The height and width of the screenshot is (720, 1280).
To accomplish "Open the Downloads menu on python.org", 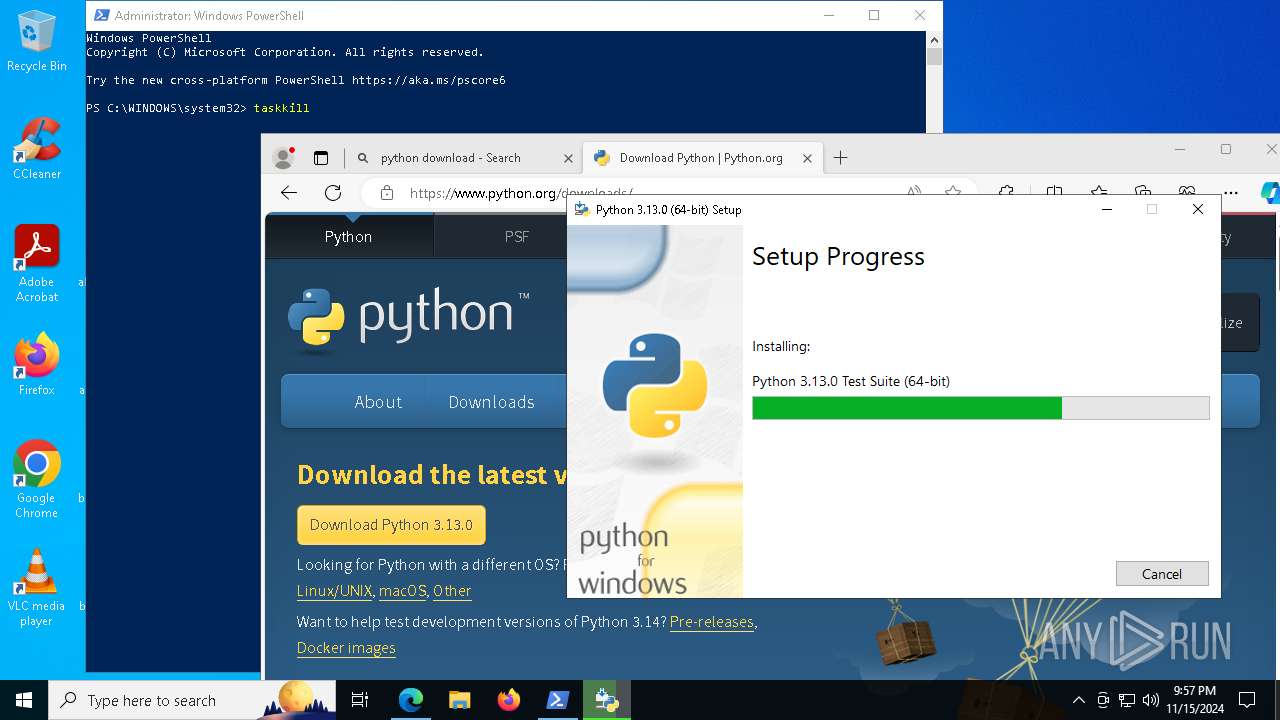I will pos(491,402).
